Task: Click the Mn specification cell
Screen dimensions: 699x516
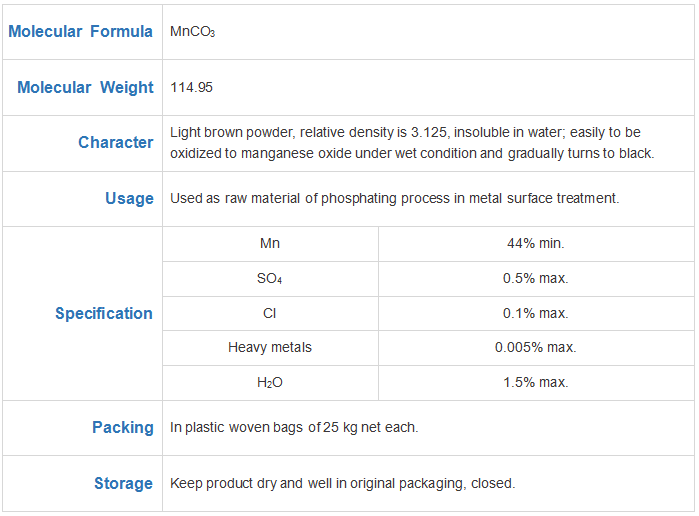Action: pos(270,244)
